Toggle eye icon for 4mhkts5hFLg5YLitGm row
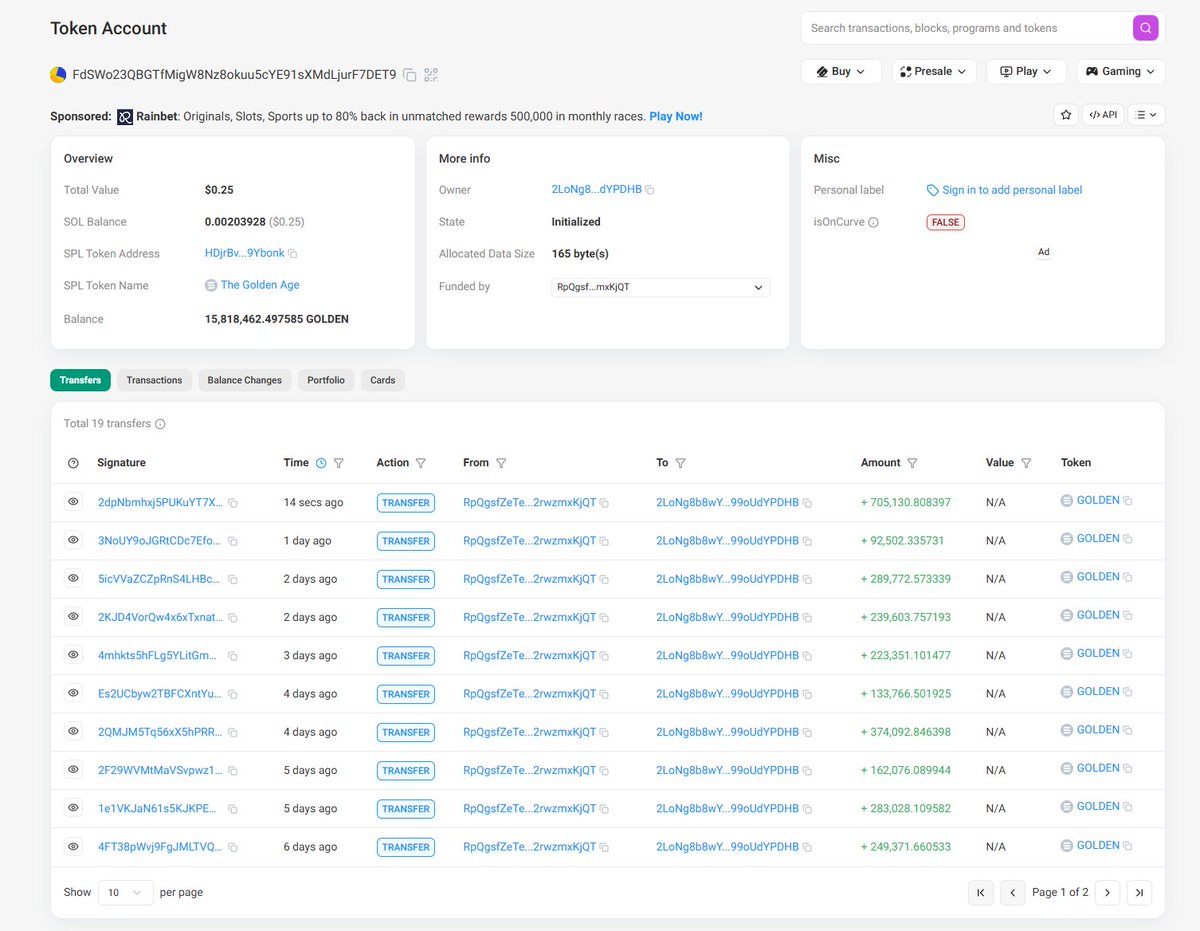 (73, 654)
